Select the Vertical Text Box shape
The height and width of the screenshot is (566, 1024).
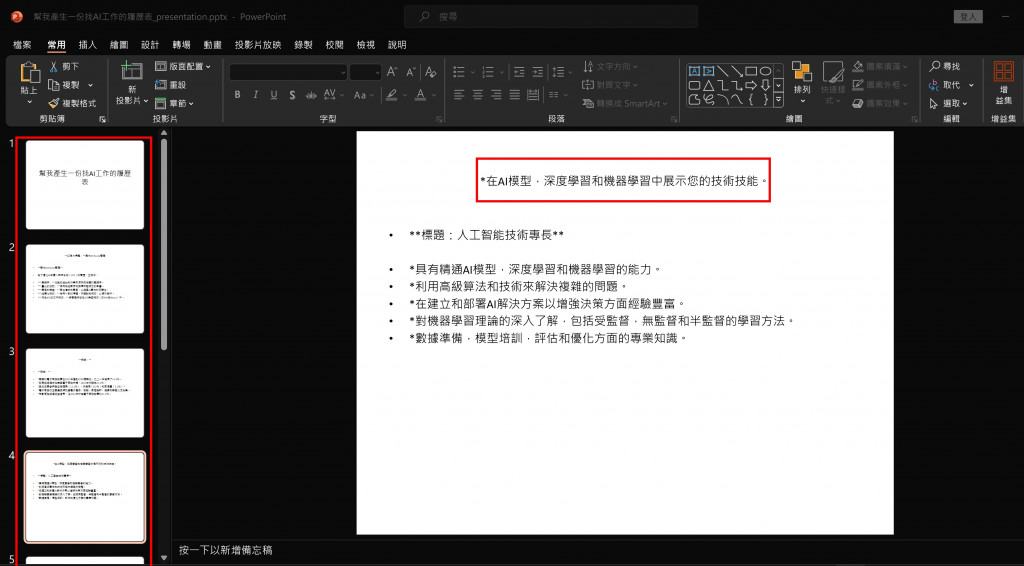pos(709,71)
